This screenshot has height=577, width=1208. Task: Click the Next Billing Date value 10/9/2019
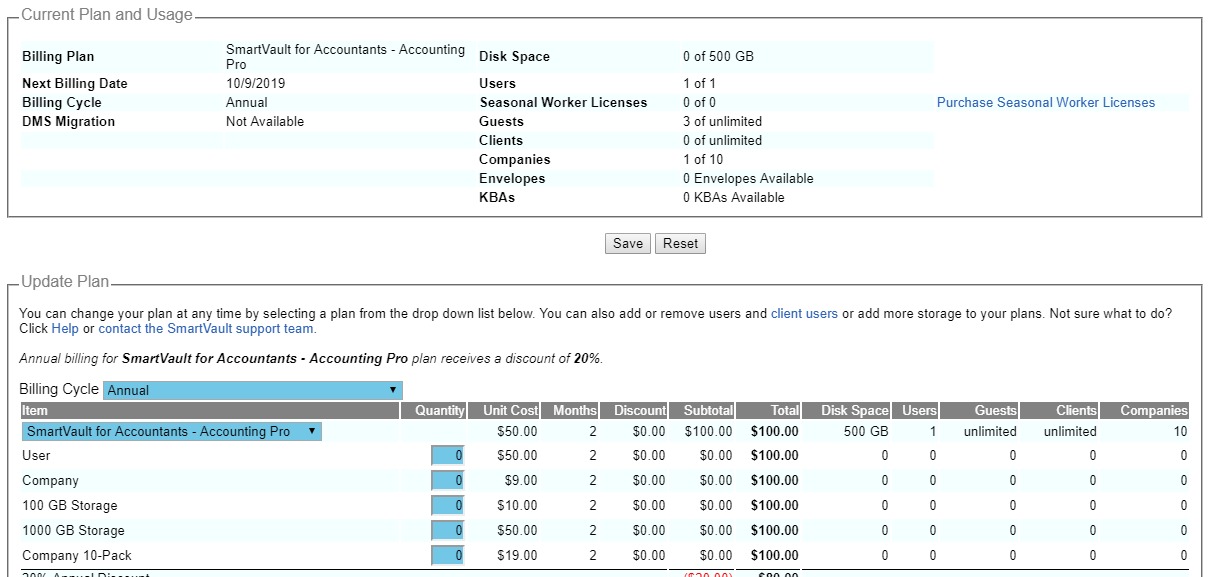tap(255, 84)
